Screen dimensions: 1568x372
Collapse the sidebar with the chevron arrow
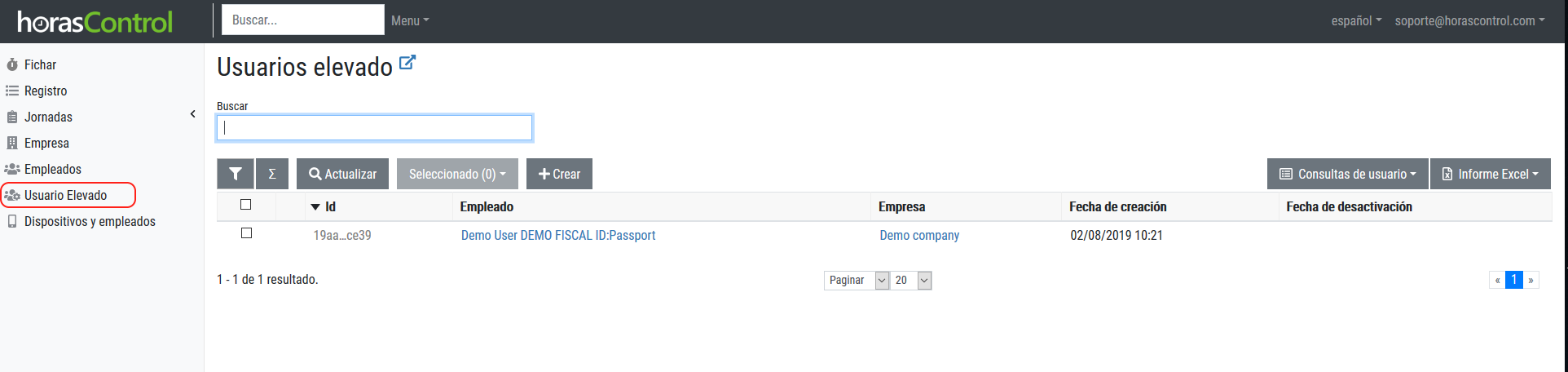click(193, 114)
